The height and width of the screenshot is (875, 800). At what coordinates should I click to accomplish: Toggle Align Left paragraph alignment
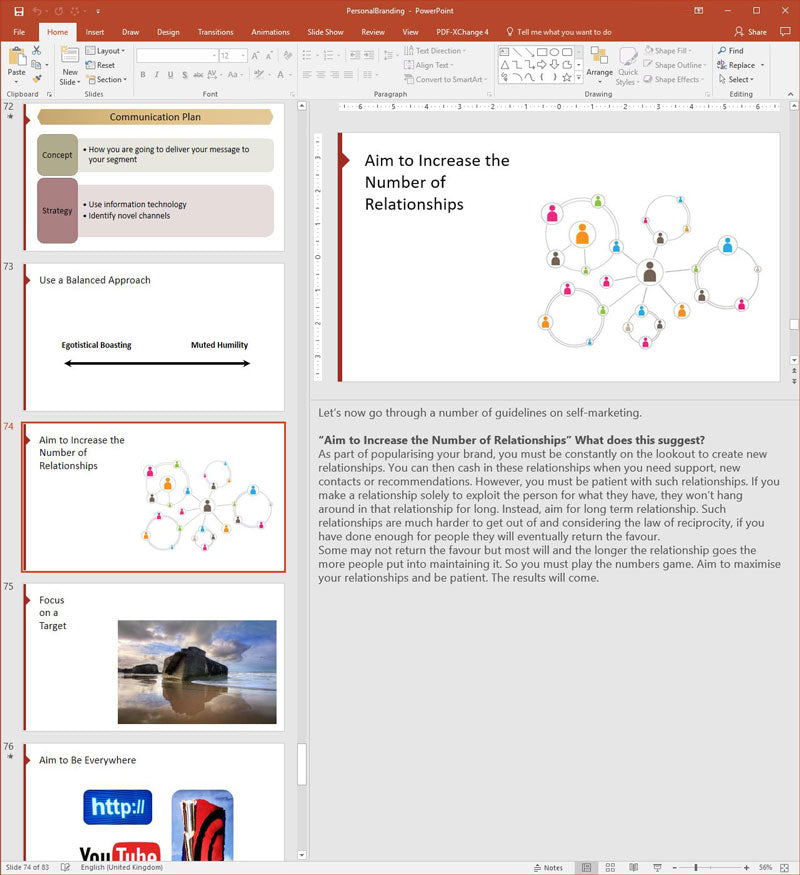[307, 74]
